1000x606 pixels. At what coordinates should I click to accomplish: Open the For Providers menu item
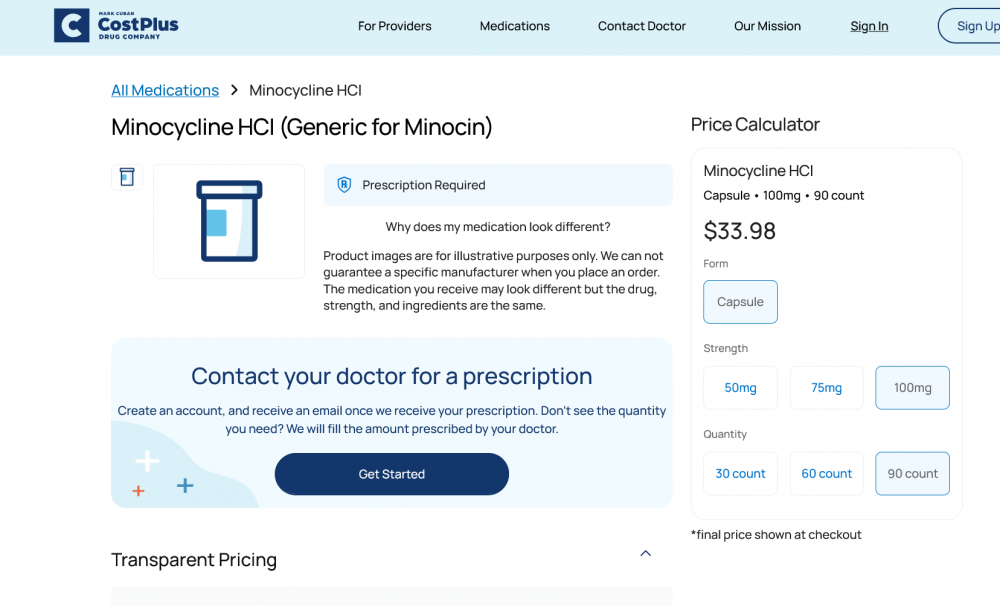395,26
